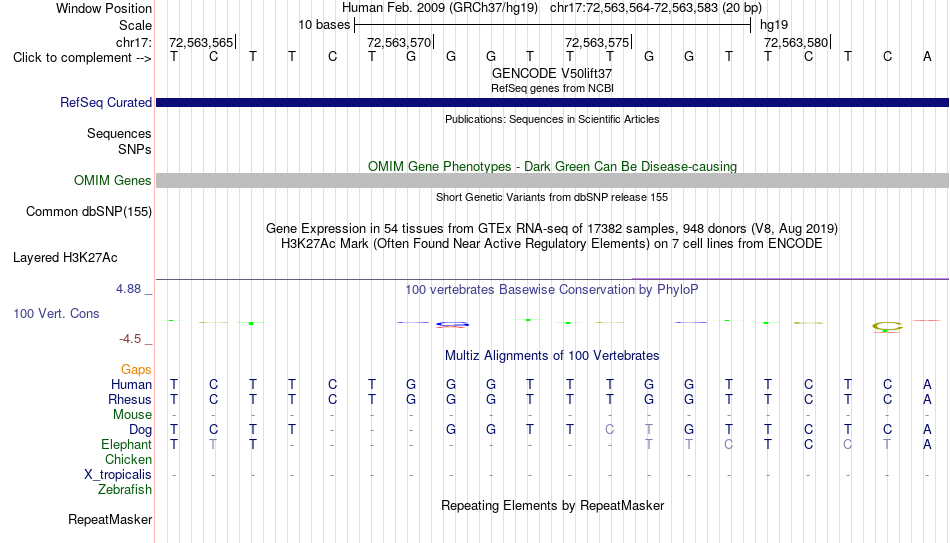950x543 pixels.
Task: Click the OMIM Gene Phenotypes green title
Action: [553, 167]
